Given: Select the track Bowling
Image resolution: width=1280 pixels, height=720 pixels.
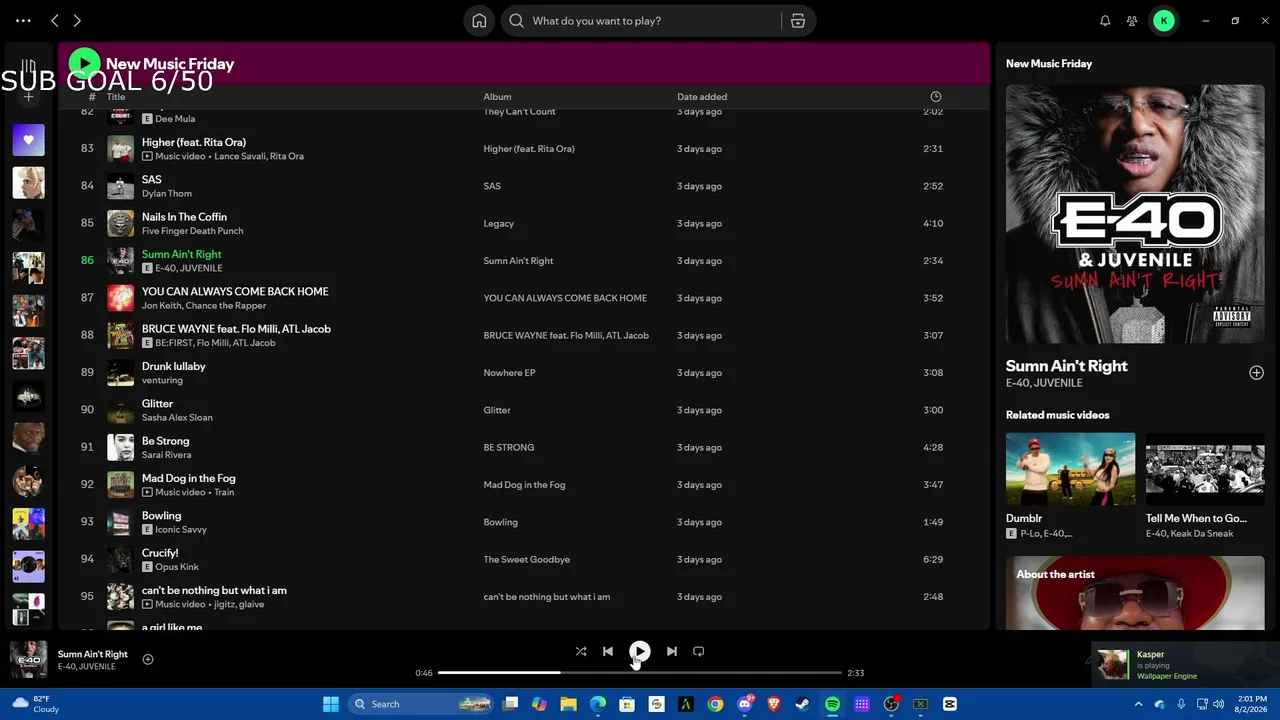Looking at the screenshot, I should click(x=162, y=516).
